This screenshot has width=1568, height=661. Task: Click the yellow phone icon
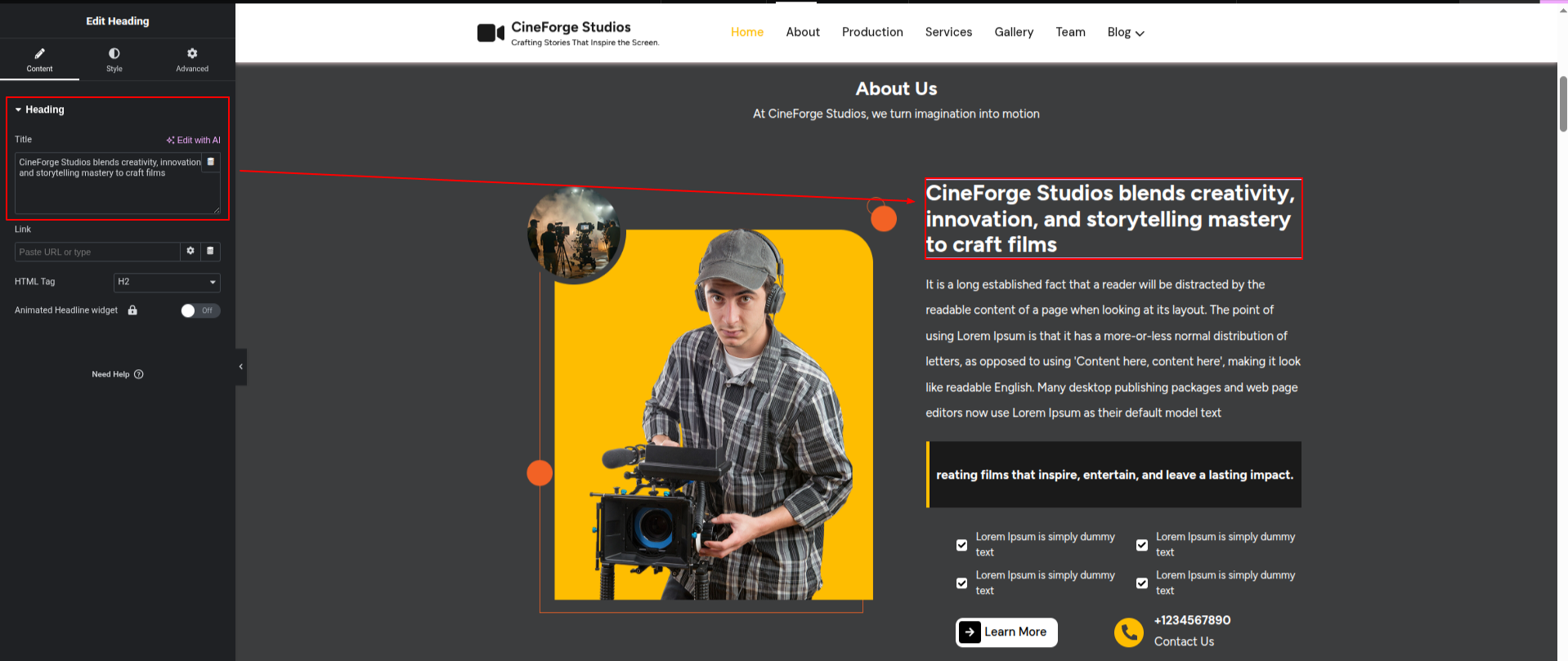point(1129,632)
